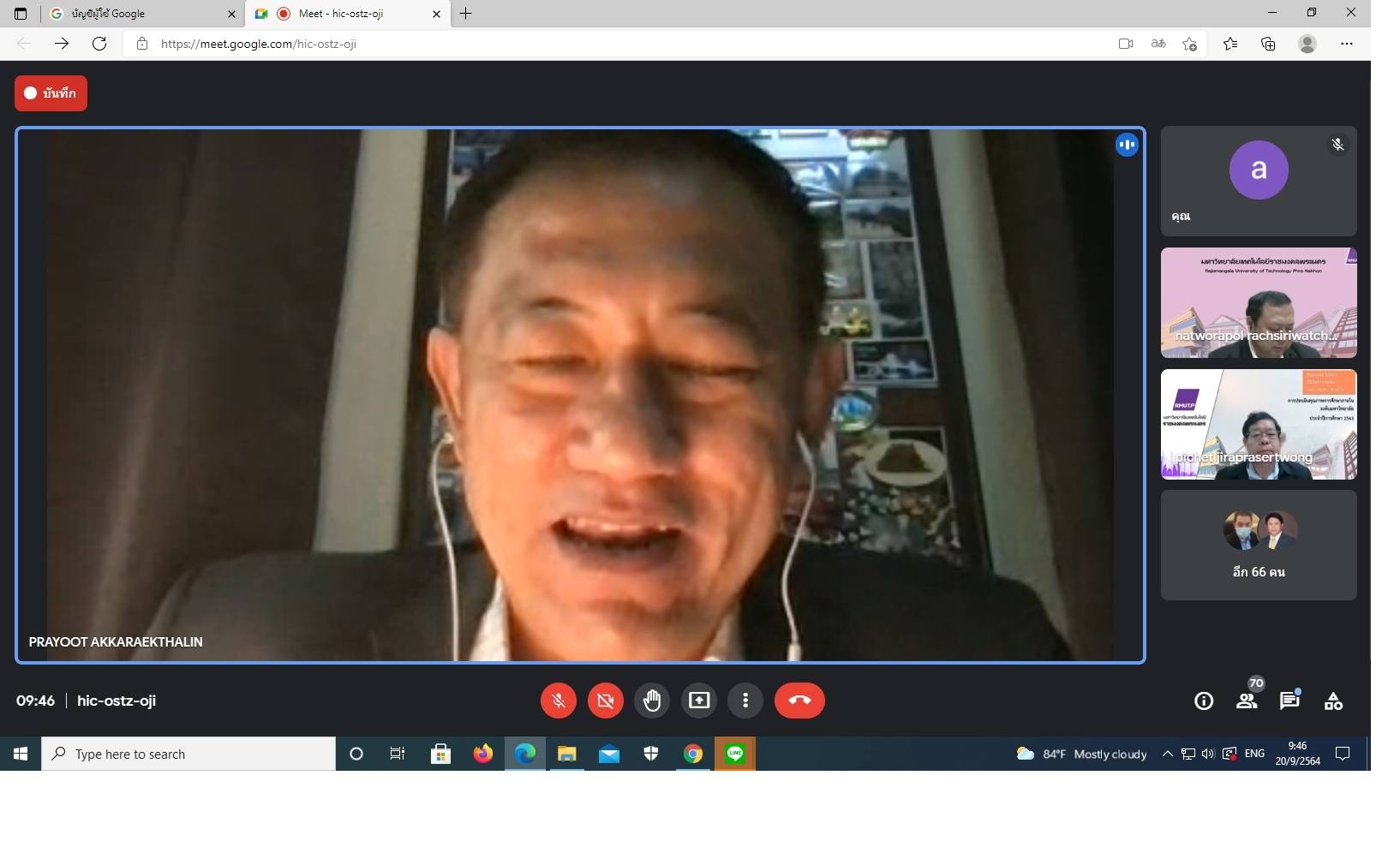Screen dimensions: 1400x841
Task: Click the present screen icon
Action: [x=699, y=701]
